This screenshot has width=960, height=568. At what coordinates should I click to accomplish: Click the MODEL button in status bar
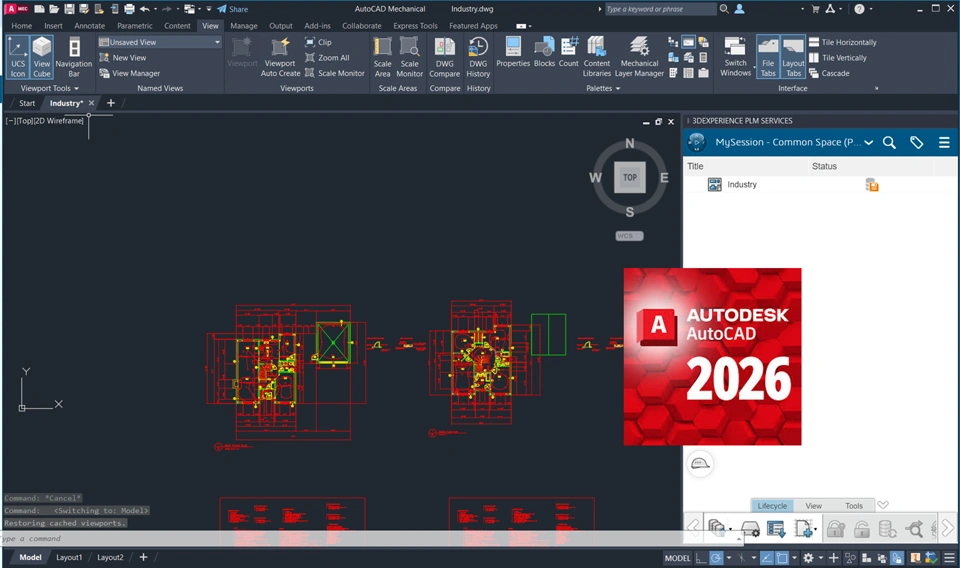click(677, 558)
